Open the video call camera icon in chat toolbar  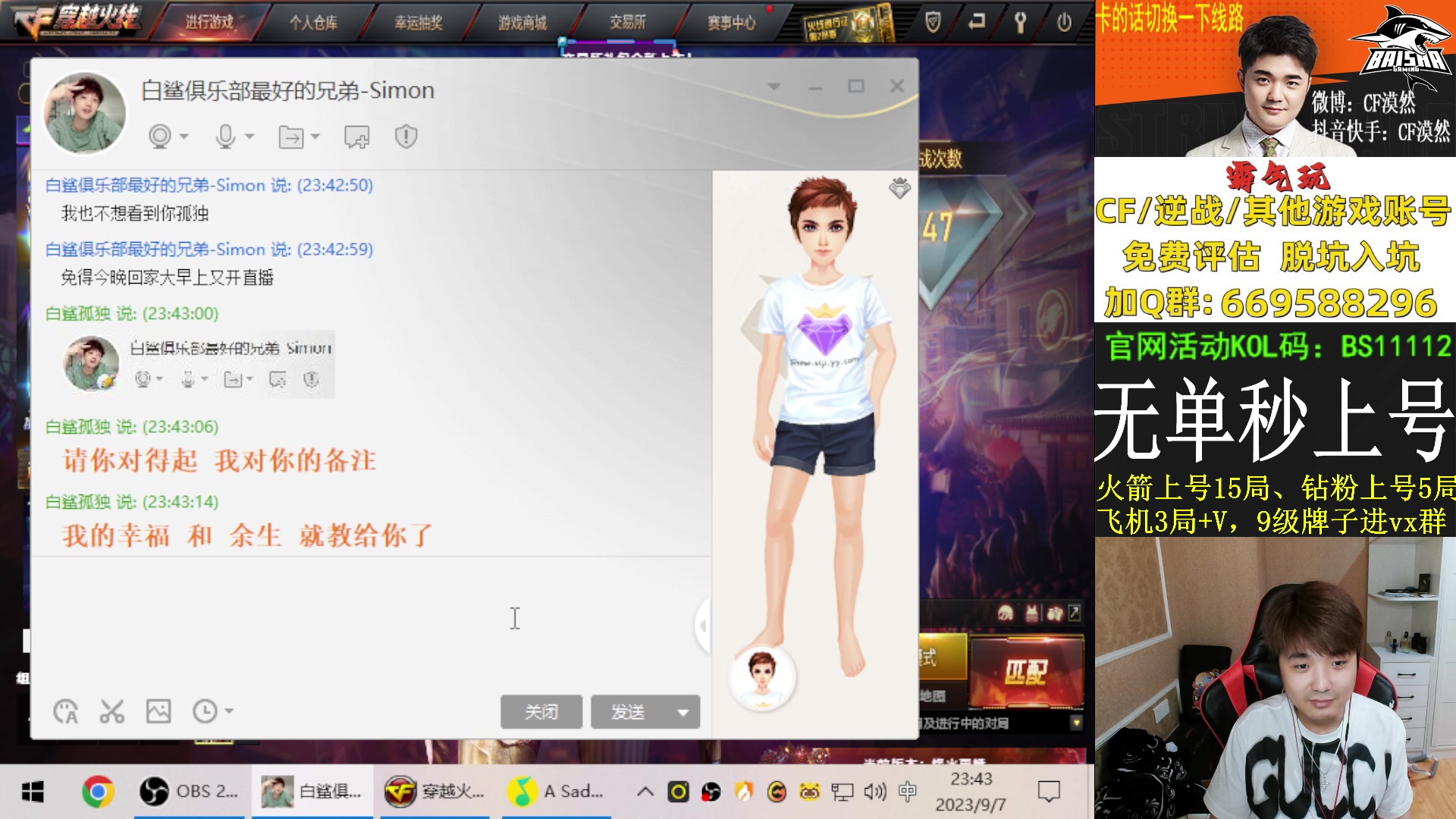click(x=160, y=136)
